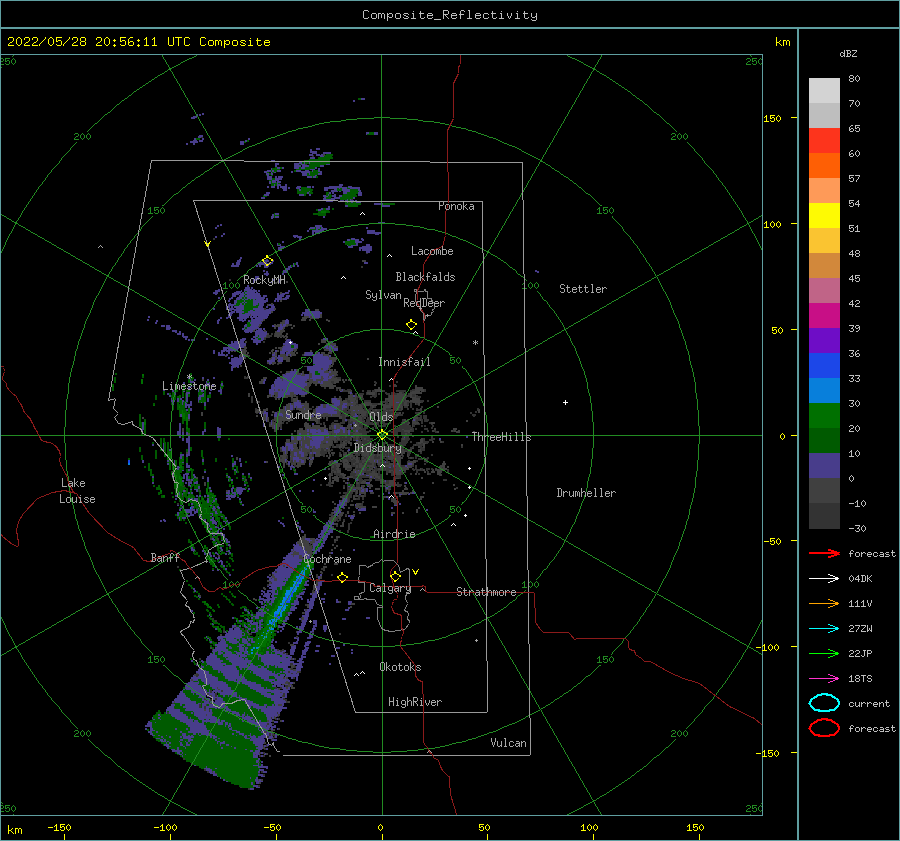Click the current legend text

pos(869,703)
